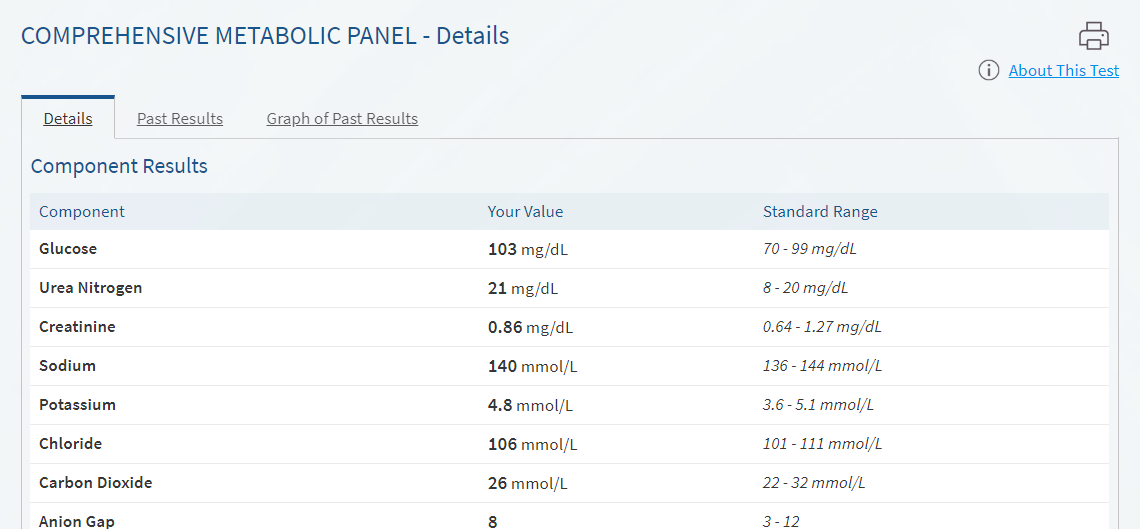Click the Standard Range column header
Screen dimensions: 1140x529
820,211
